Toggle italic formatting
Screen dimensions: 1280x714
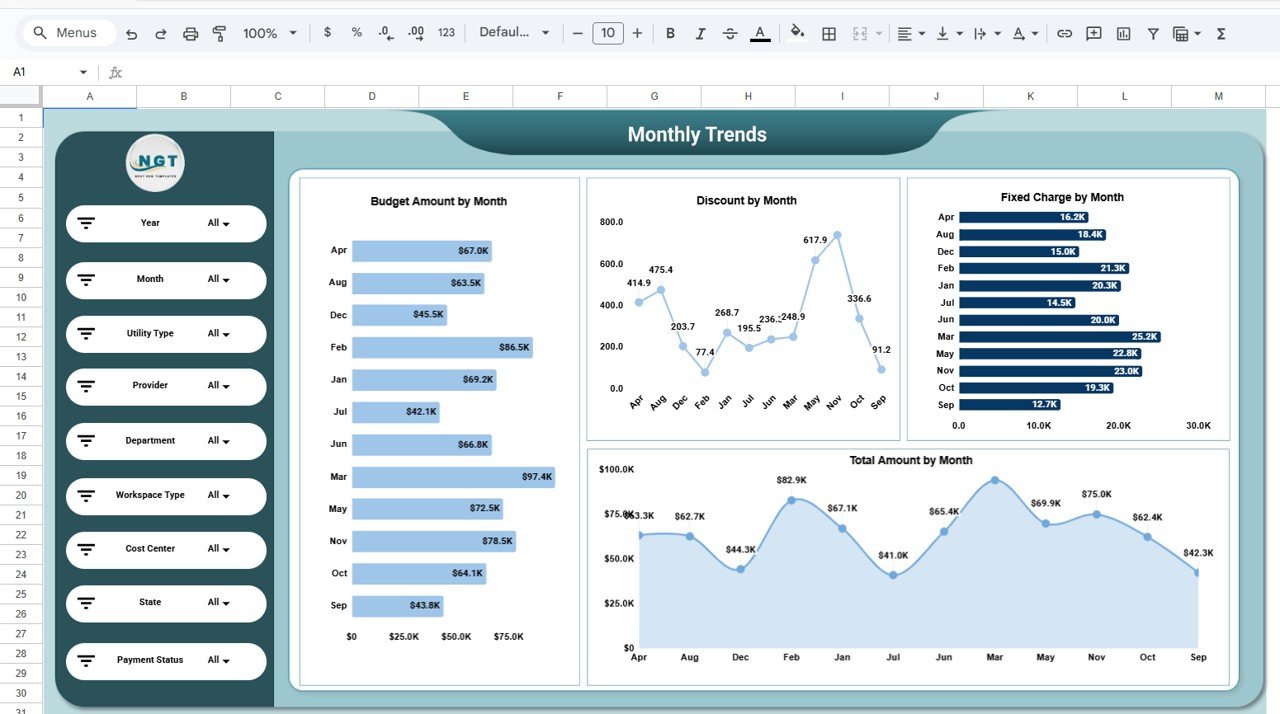[x=700, y=33]
